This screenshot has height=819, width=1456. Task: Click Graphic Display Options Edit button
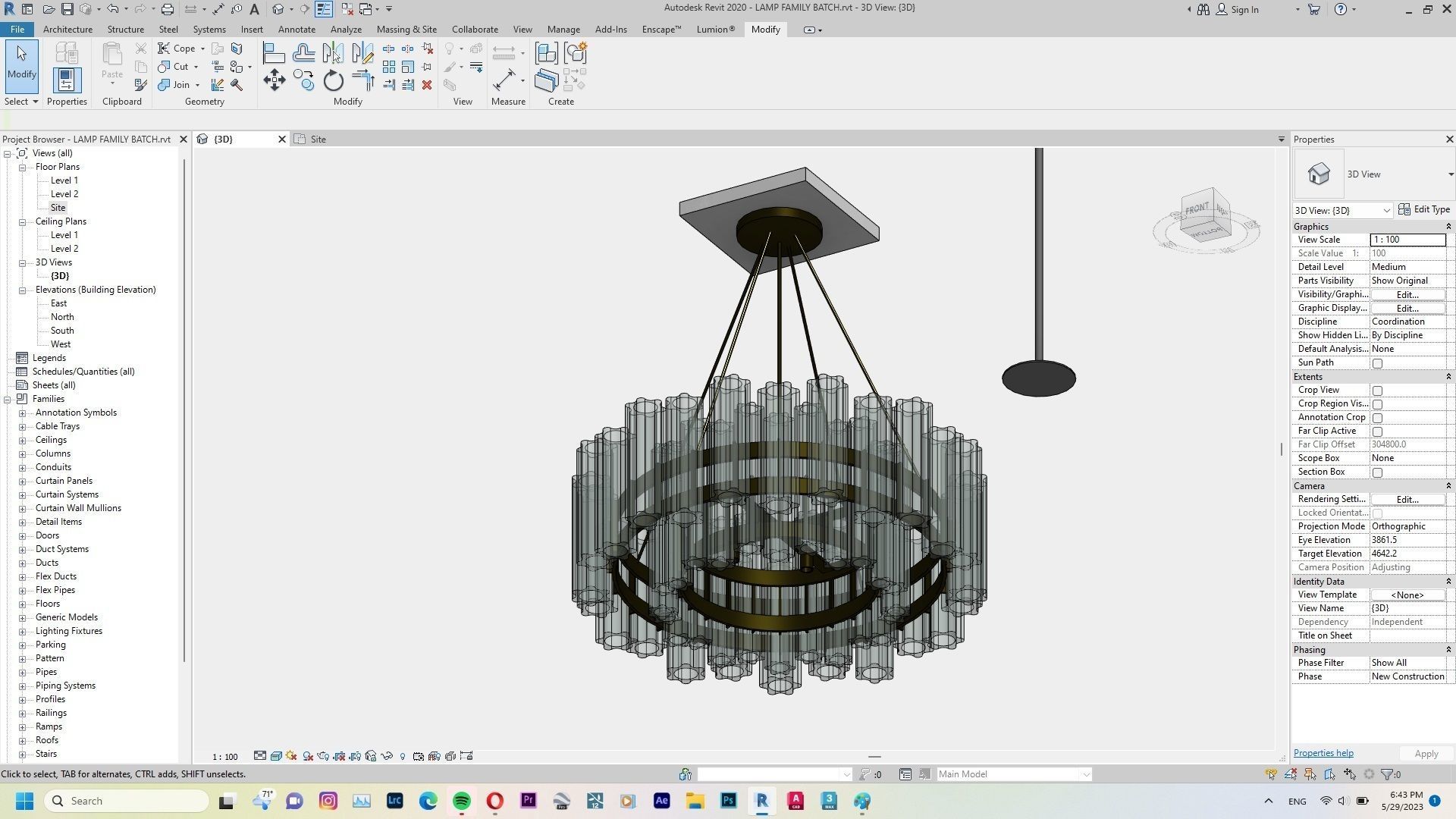click(1407, 309)
